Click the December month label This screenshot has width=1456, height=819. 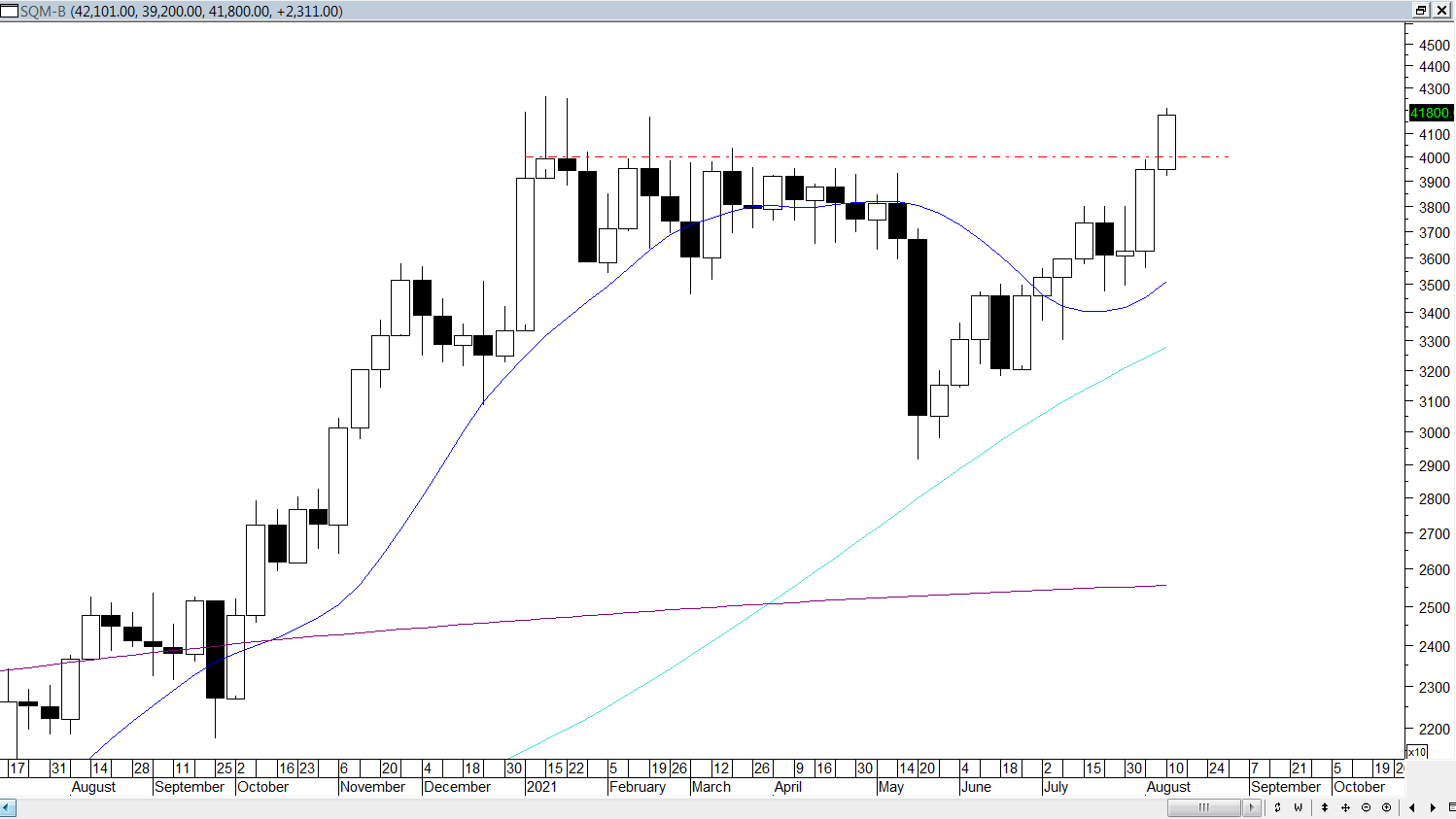[458, 787]
